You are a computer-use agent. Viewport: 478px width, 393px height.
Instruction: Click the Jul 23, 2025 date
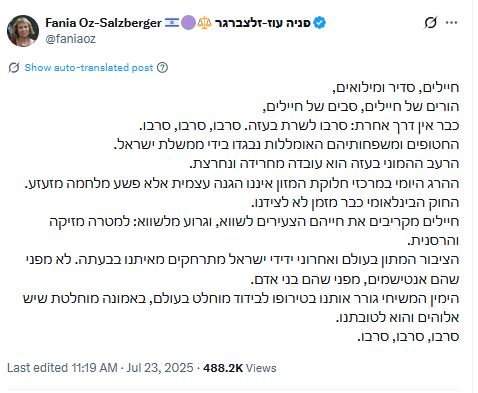(160, 368)
